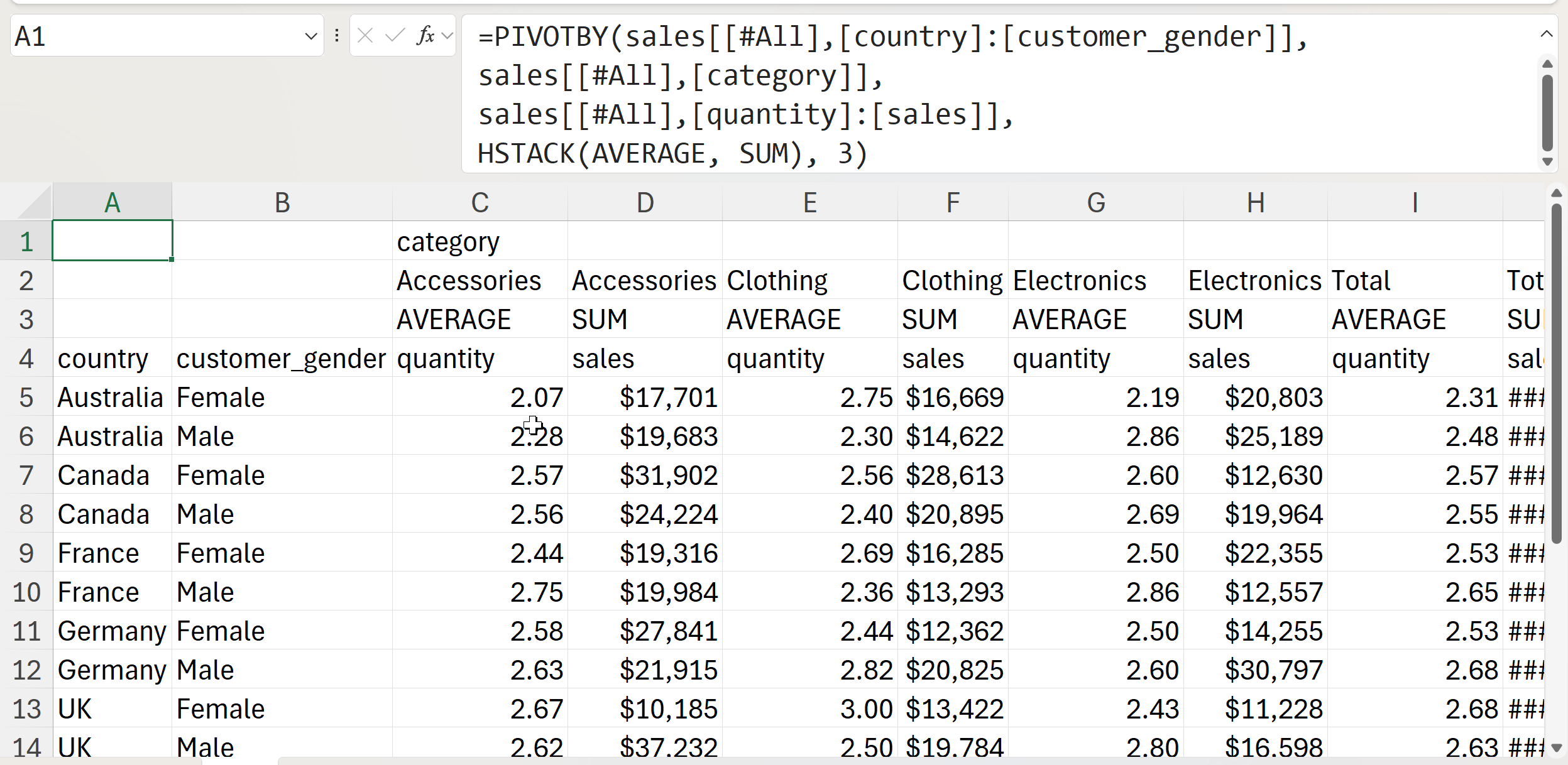Click the formula bar options dots
Viewport: 1568px width, 765px height.
(337, 36)
